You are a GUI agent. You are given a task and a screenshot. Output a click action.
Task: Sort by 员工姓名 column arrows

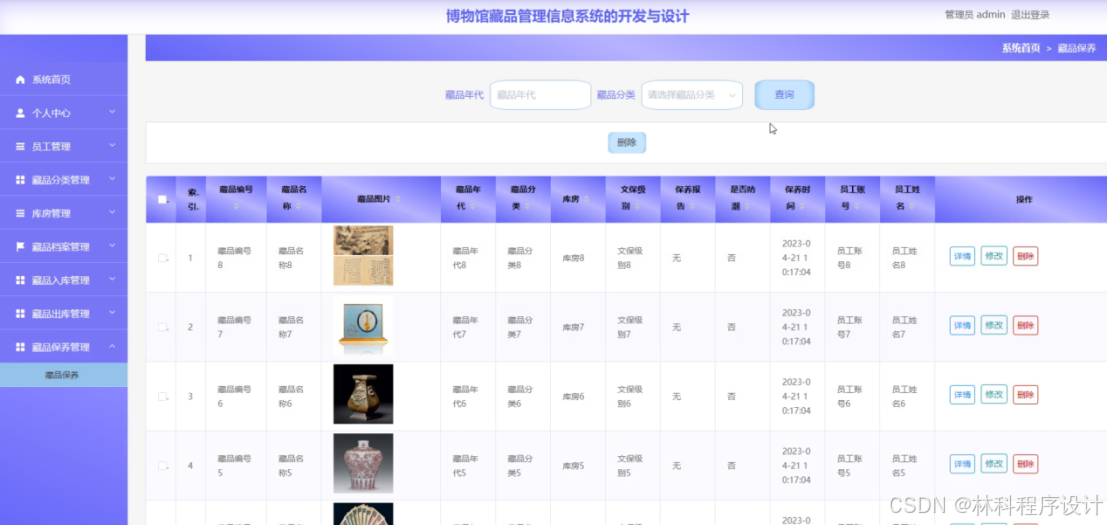pyautogui.click(x=913, y=206)
